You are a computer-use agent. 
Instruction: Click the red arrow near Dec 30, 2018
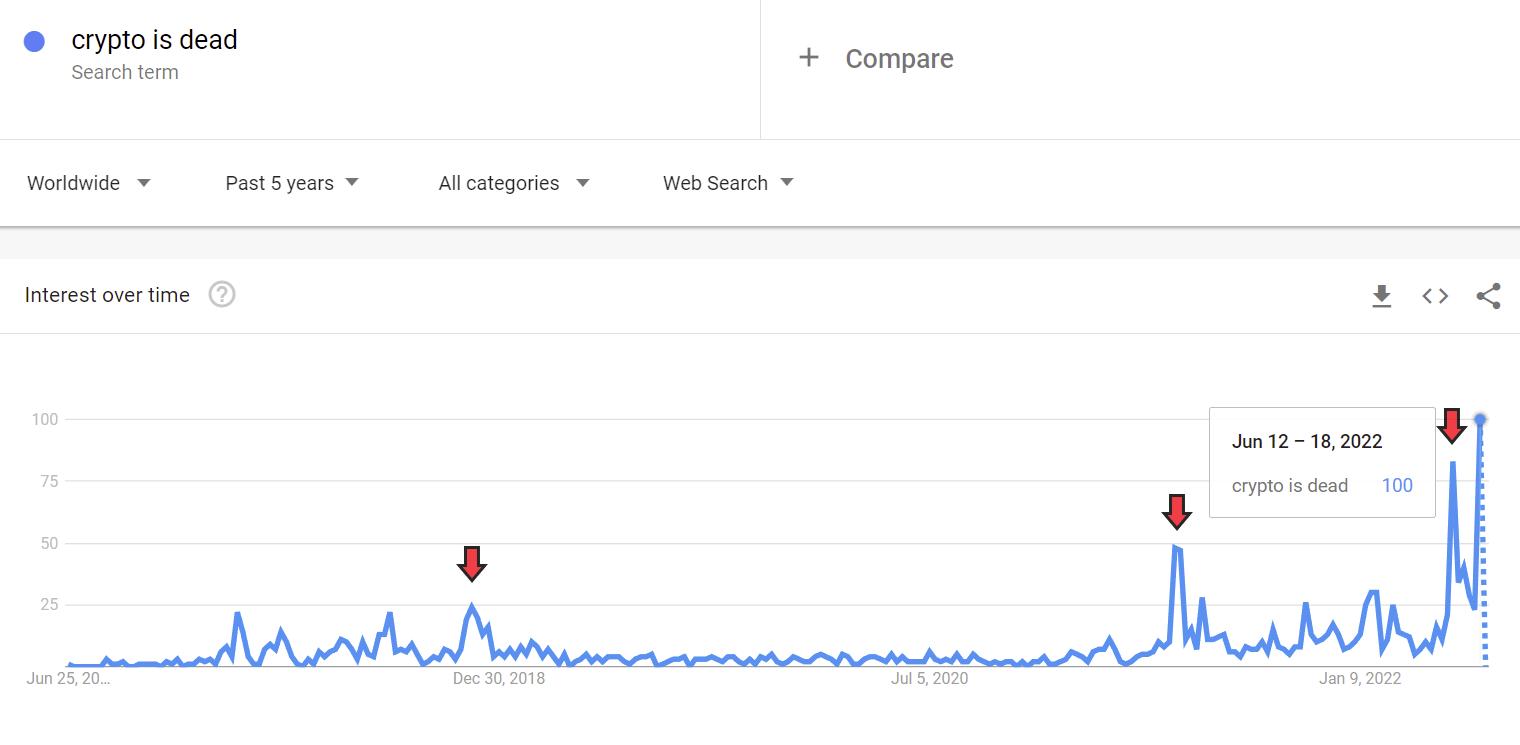[x=472, y=563]
